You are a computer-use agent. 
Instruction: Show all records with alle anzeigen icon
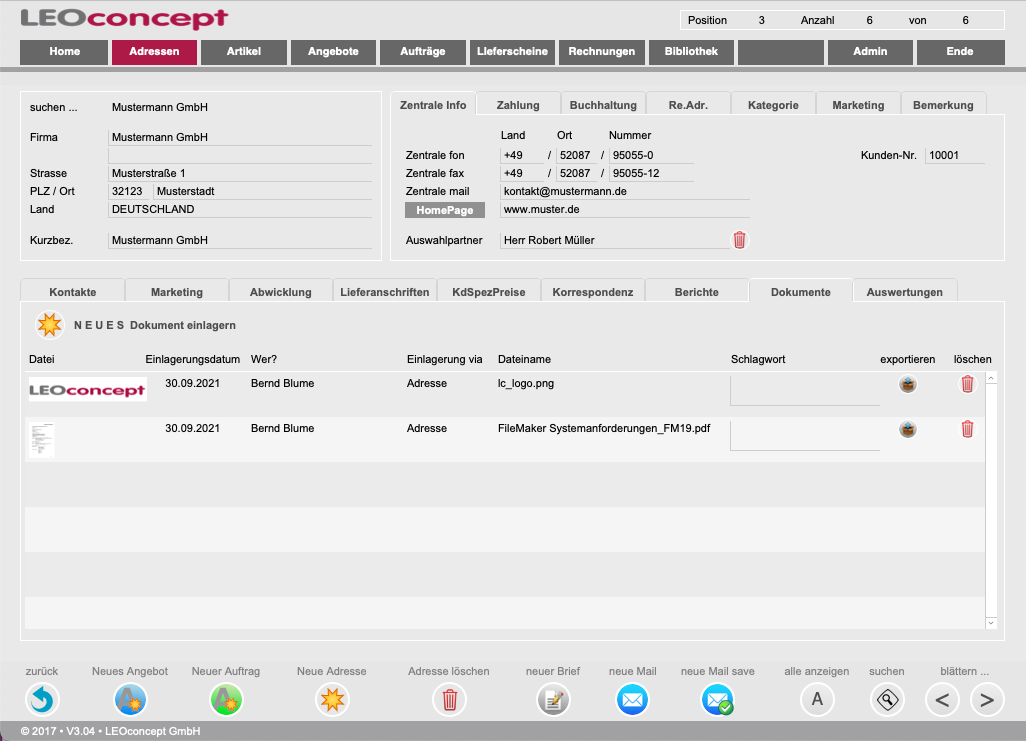[817, 700]
